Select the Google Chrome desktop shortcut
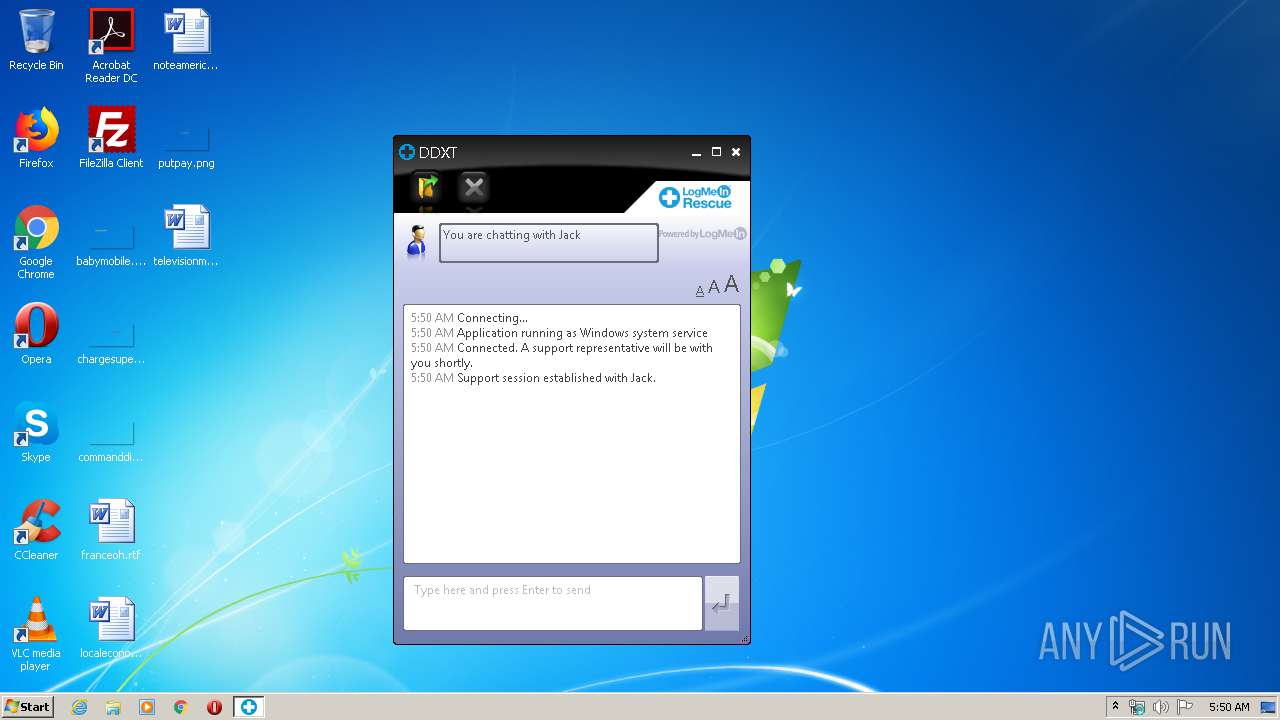Screen dimensions: 1280x720 36,242
